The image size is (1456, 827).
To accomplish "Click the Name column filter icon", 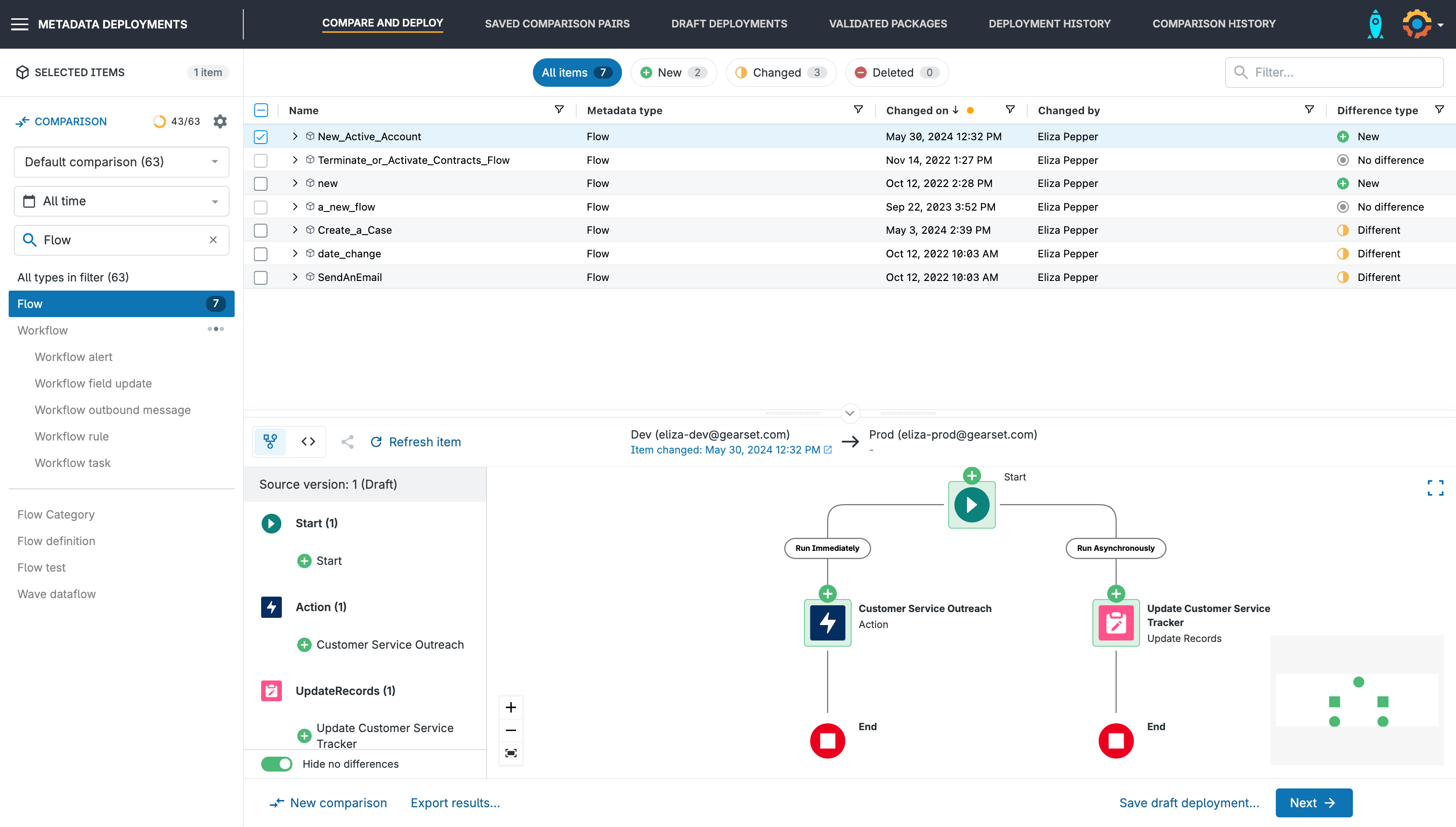I will 558,109.
